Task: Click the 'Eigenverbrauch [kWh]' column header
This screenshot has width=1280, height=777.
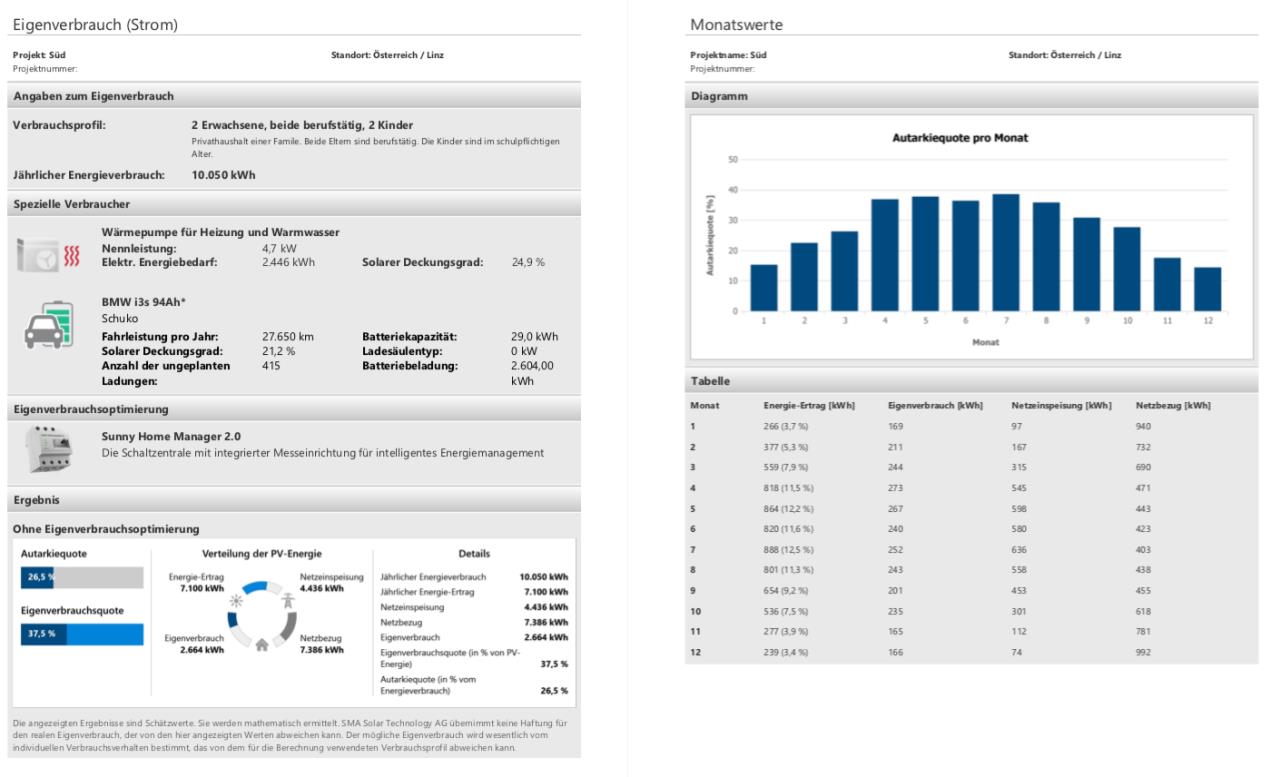Action: pos(935,406)
